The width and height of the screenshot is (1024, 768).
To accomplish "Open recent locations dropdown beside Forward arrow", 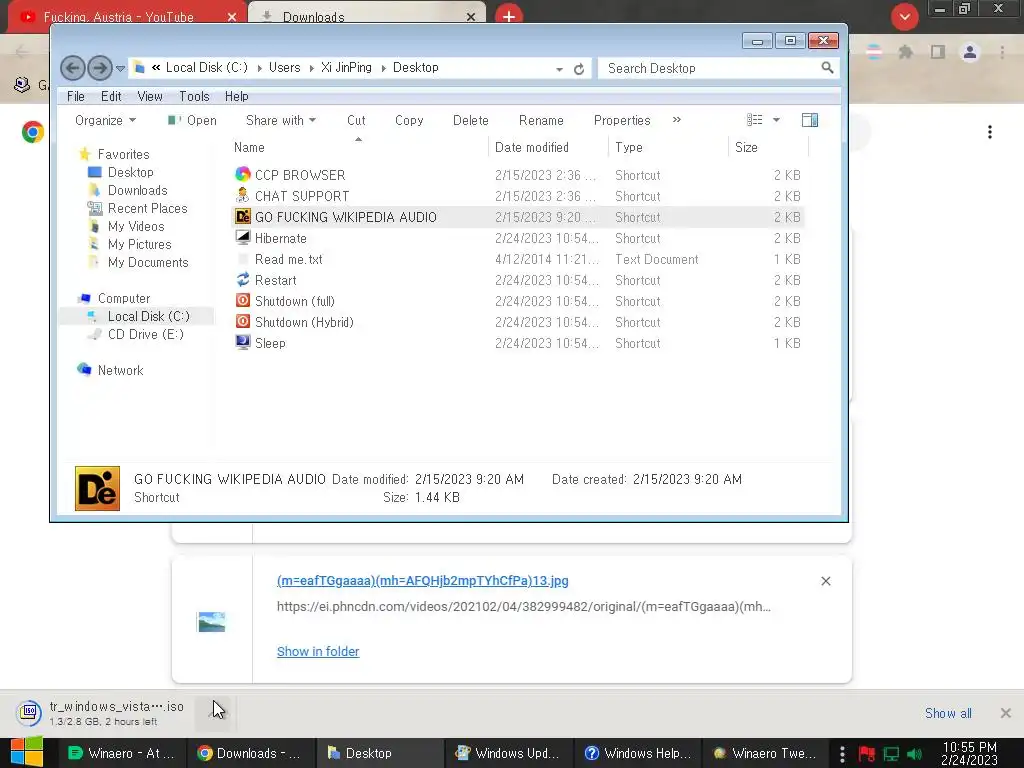I will [120, 68].
